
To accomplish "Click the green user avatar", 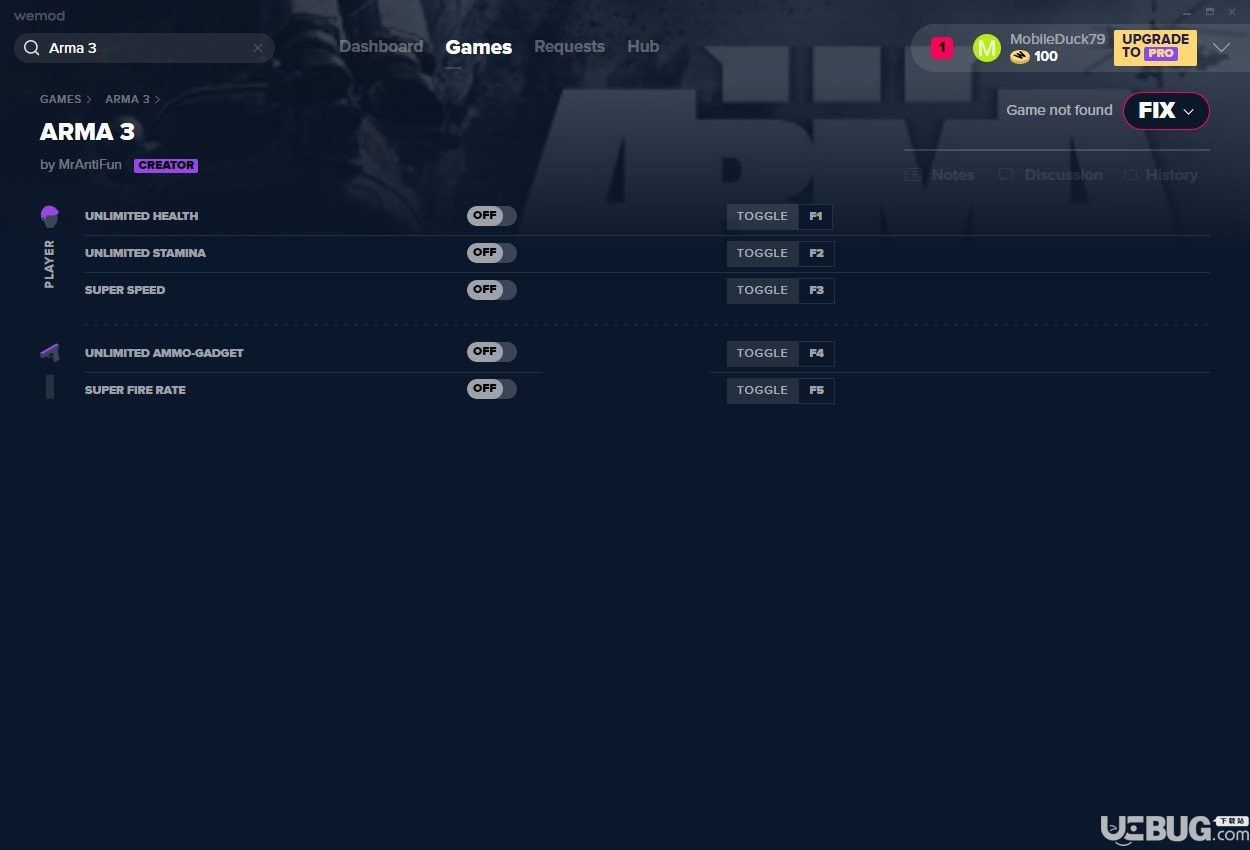I will click(x=986, y=48).
